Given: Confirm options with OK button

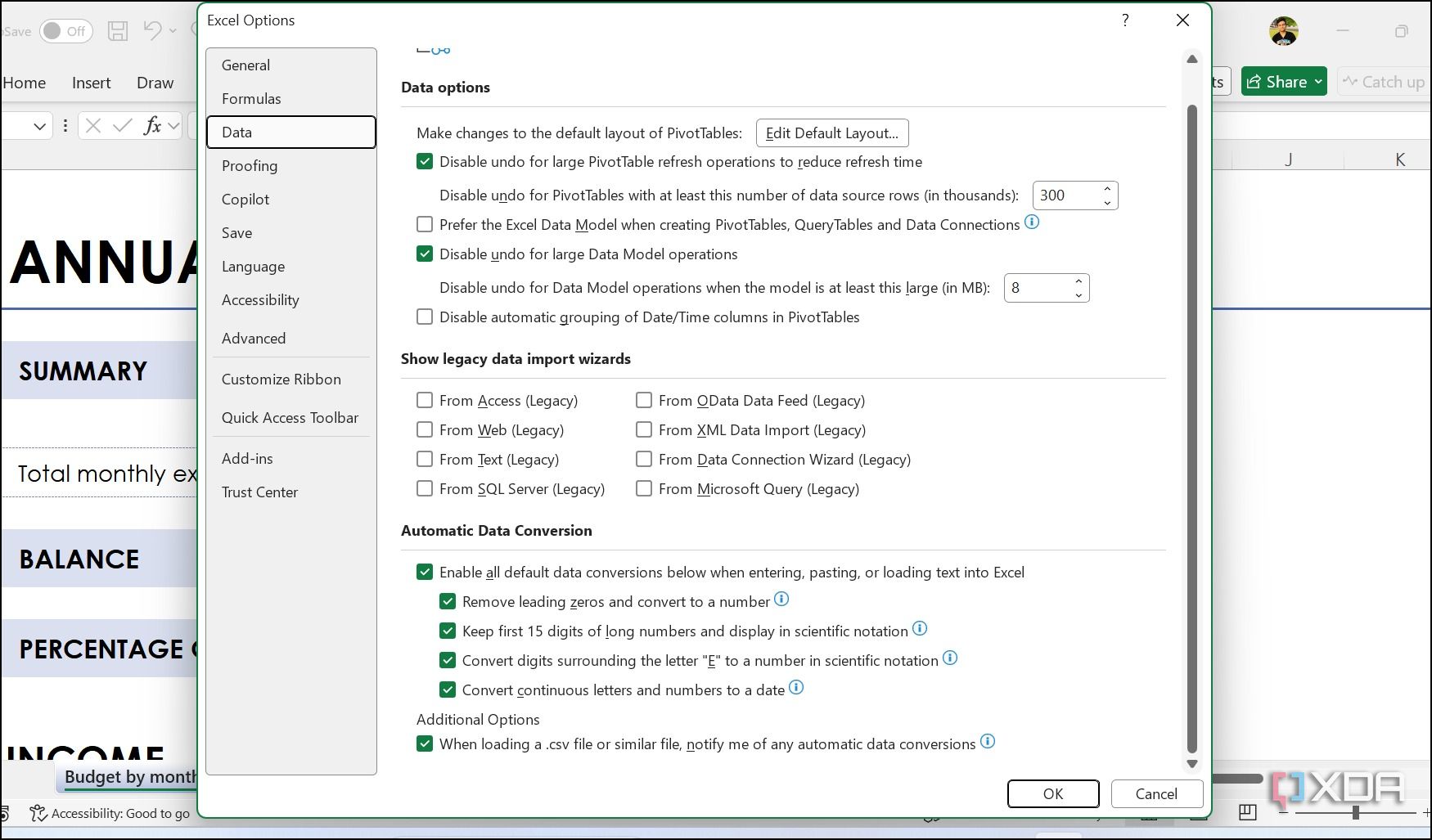Looking at the screenshot, I should coord(1053,793).
